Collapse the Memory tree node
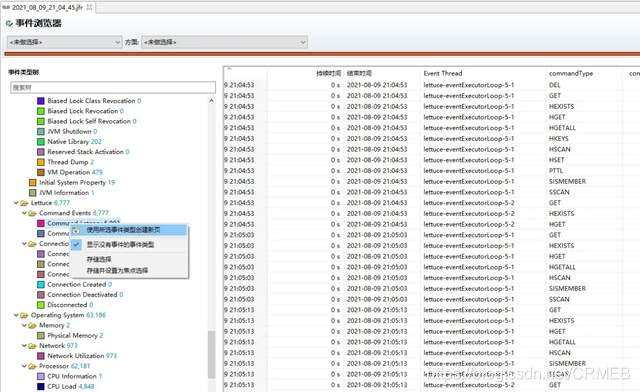 point(24,325)
